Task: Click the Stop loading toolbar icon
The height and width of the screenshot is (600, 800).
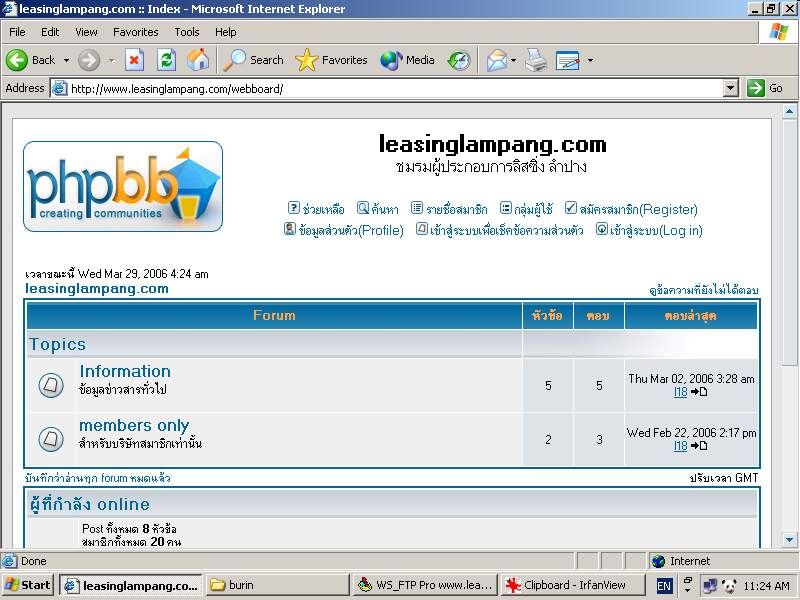Action: pos(134,60)
